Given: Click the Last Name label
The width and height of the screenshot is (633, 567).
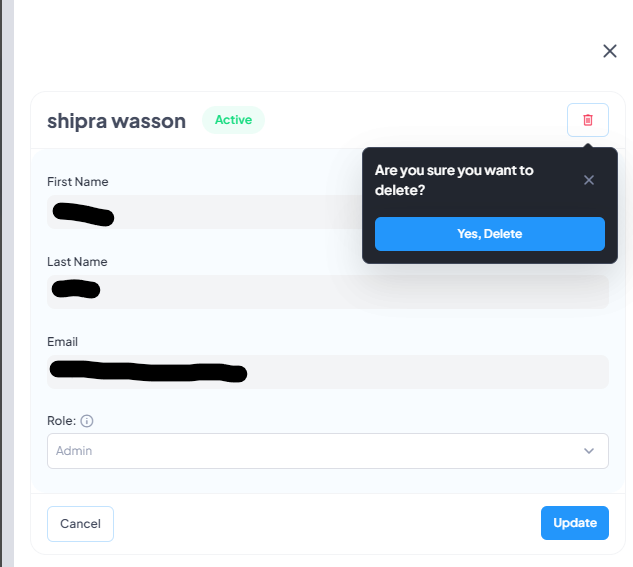Looking at the screenshot, I should [77, 262].
